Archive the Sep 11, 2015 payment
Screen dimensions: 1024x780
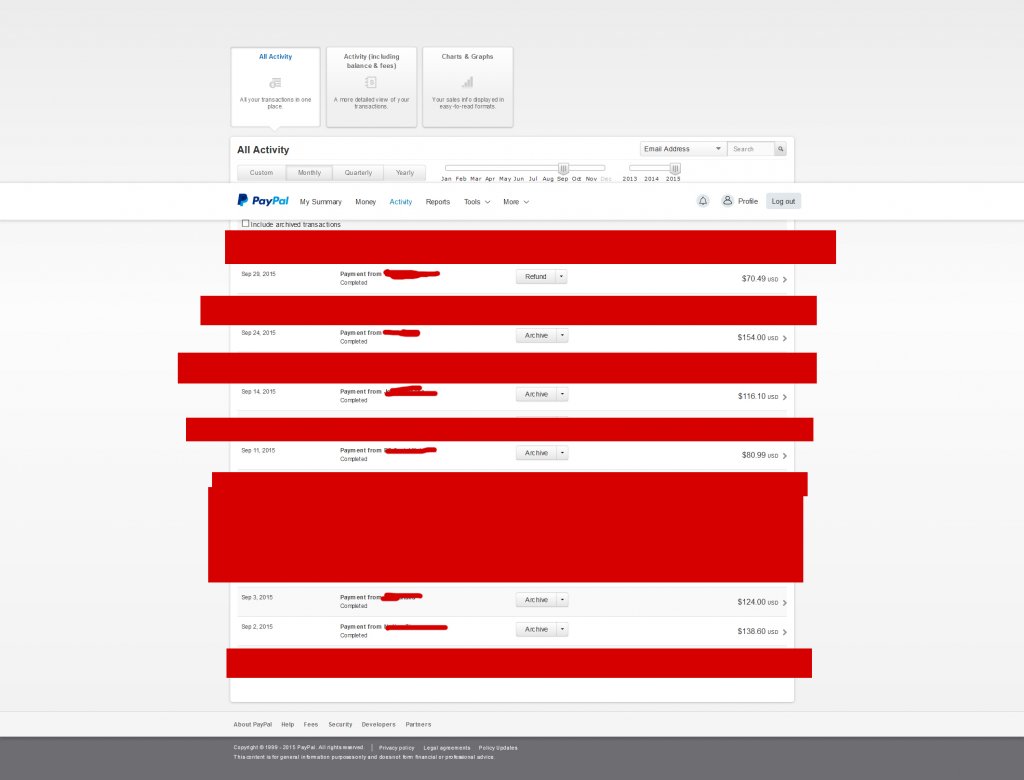point(536,453)
